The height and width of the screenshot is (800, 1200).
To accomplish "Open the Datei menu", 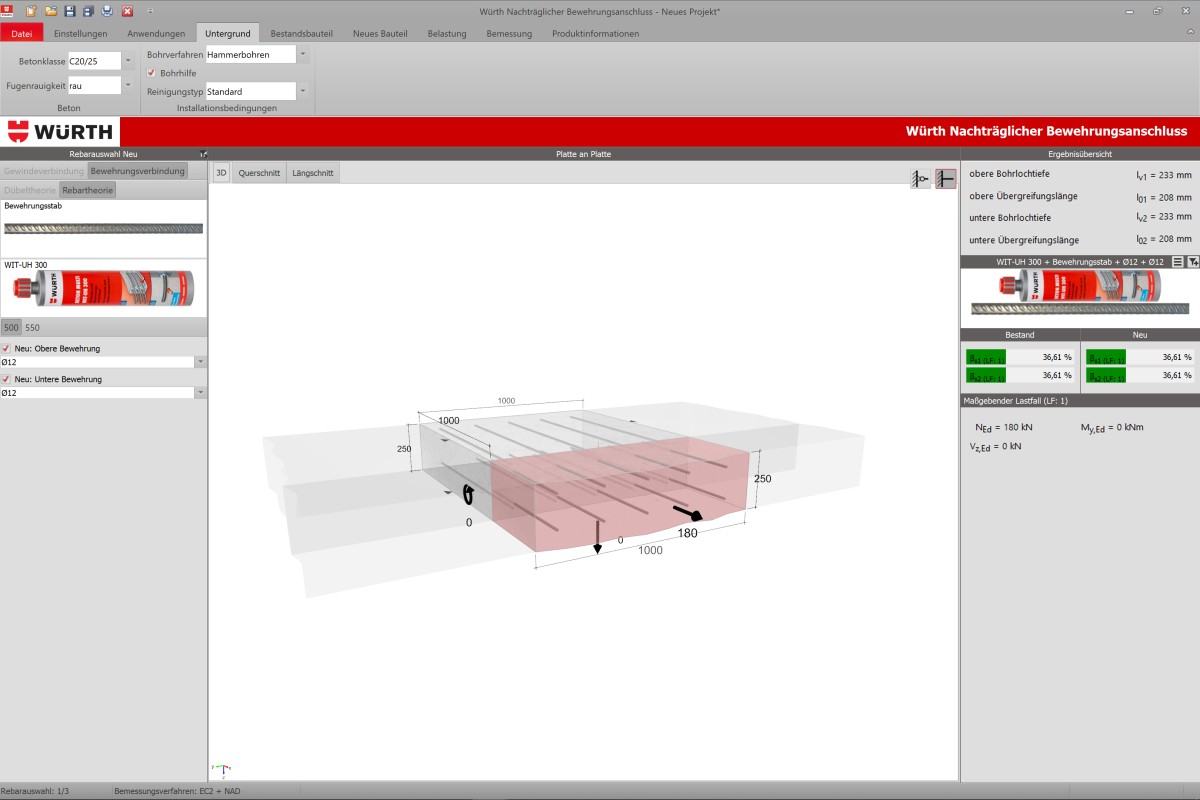I will click(x=21, y=33).
